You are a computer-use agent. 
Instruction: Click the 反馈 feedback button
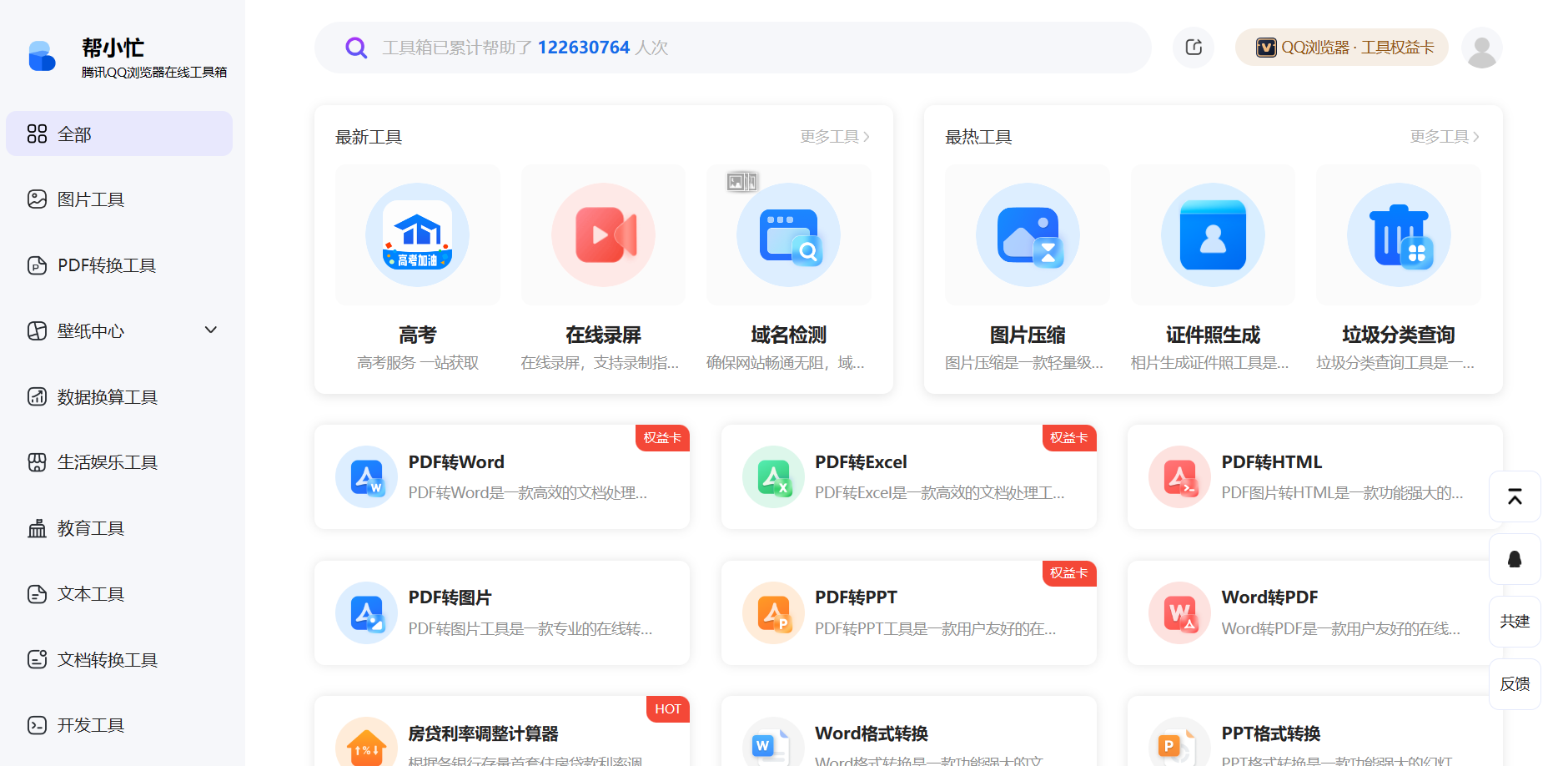tap(1515, 684)
